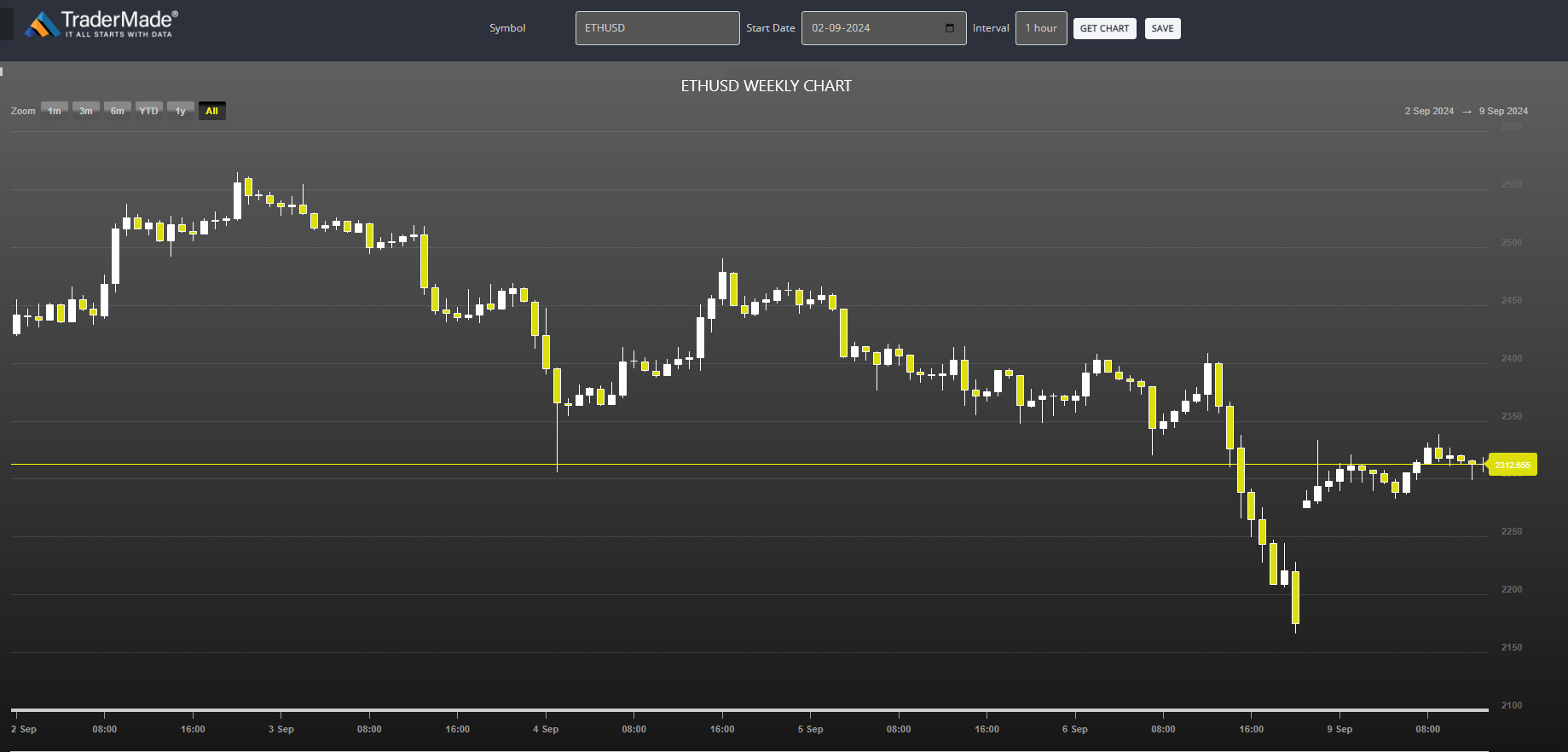Click the 2400 price axis label

pyautogui.click(x=1512, y=358)
